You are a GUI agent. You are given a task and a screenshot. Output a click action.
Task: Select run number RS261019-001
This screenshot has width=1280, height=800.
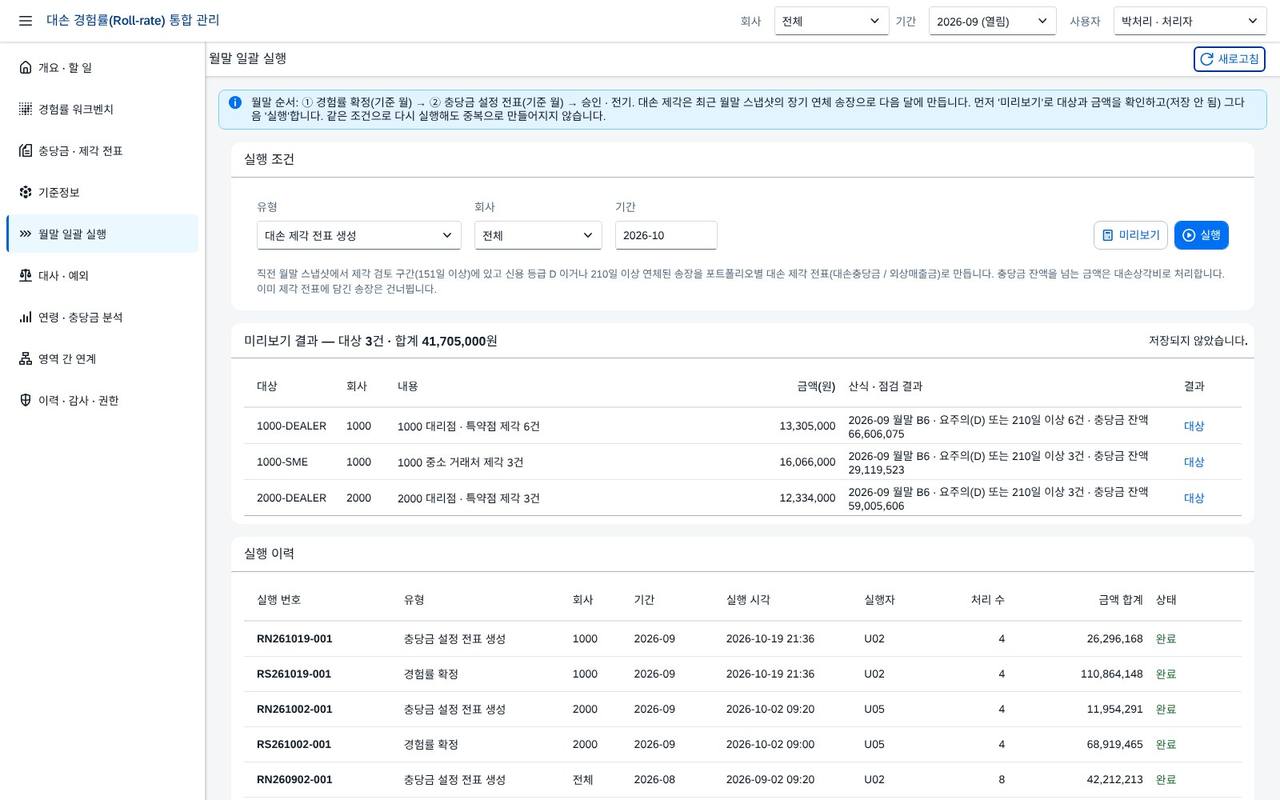coord(294,674)
